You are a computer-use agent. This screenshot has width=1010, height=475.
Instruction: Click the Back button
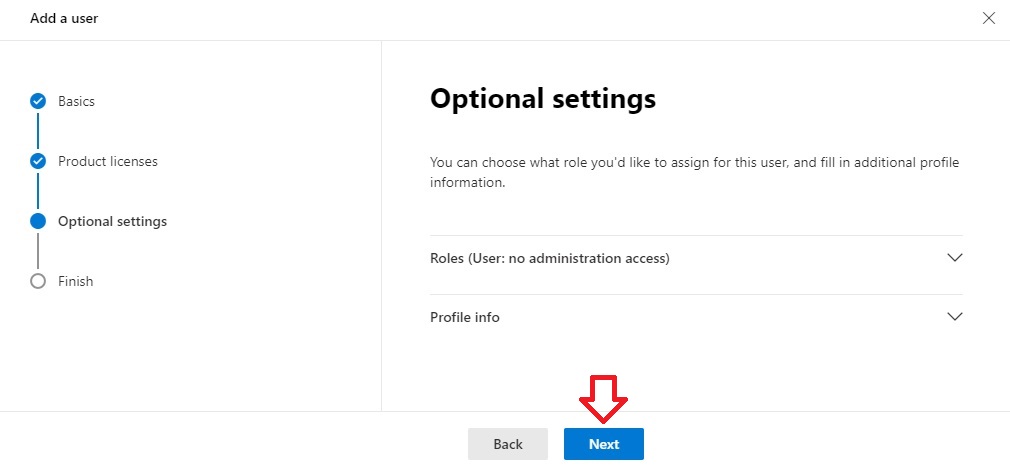pos(508,444)
